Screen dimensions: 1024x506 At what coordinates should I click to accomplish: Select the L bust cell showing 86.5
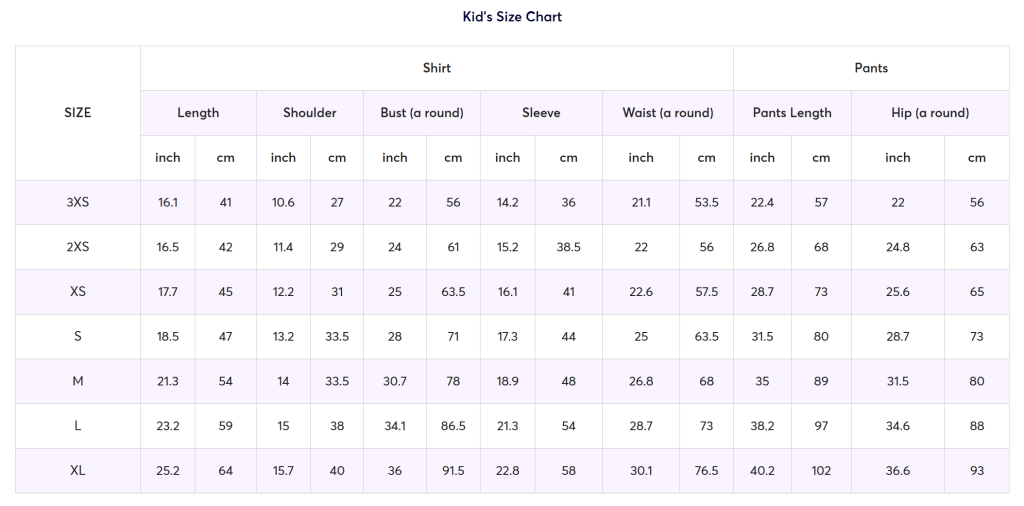click(453, 426)
